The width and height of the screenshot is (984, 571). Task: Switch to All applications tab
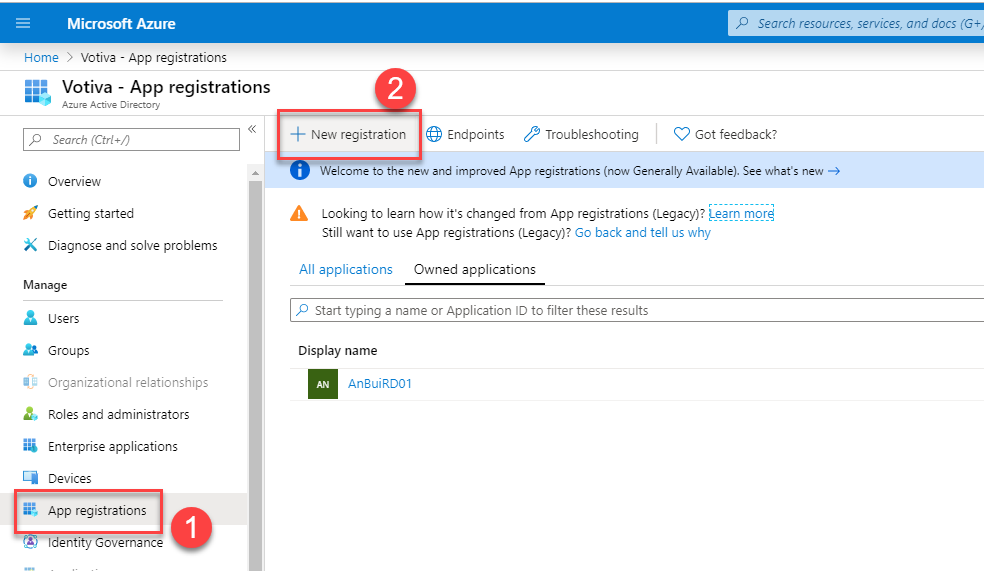[346, 269]
